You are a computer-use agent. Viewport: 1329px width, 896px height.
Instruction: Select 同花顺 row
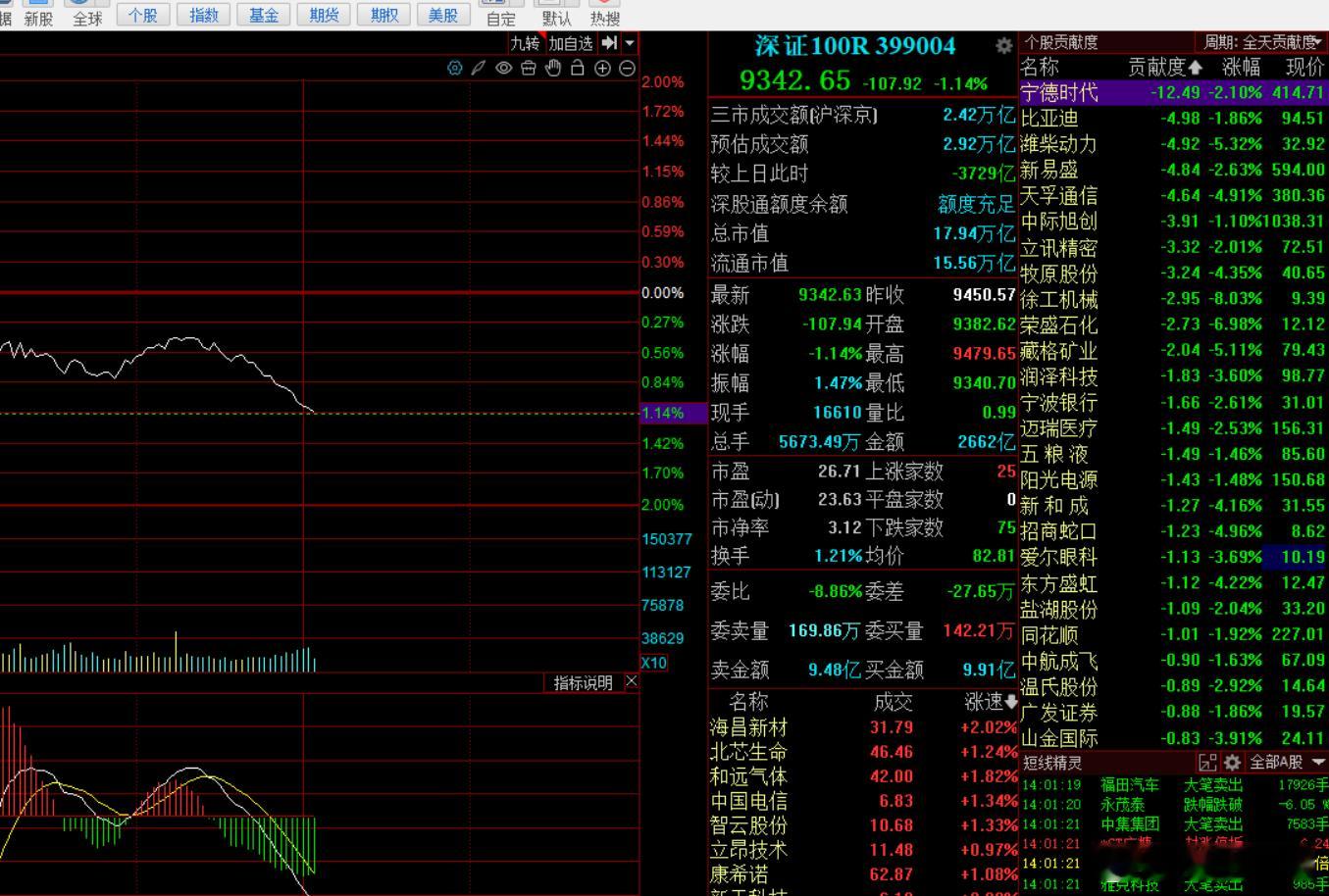pos(1174,634)
